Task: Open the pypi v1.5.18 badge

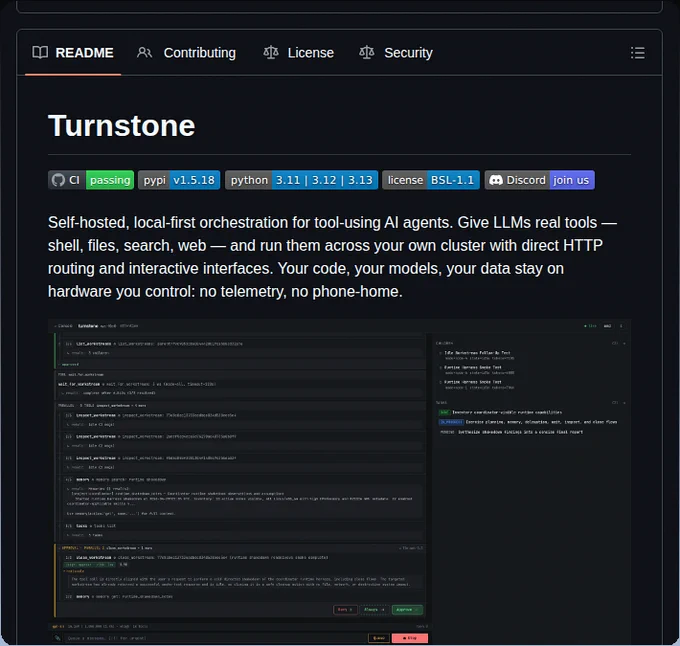Action: [179, 180]
